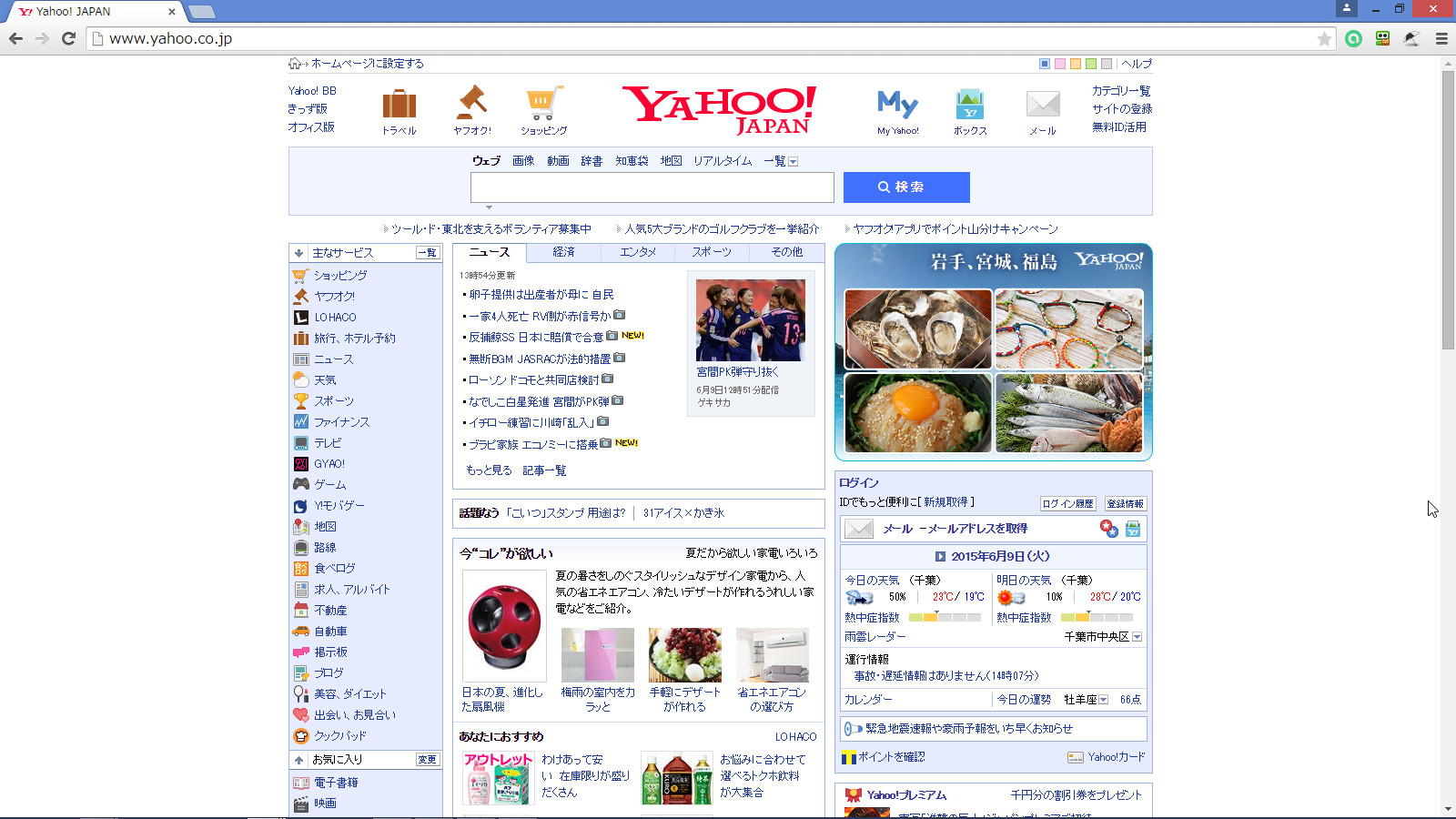Select the pink color theme swatch
The height and width of the screenshot is (819, 1456).
coord(1060,64)
